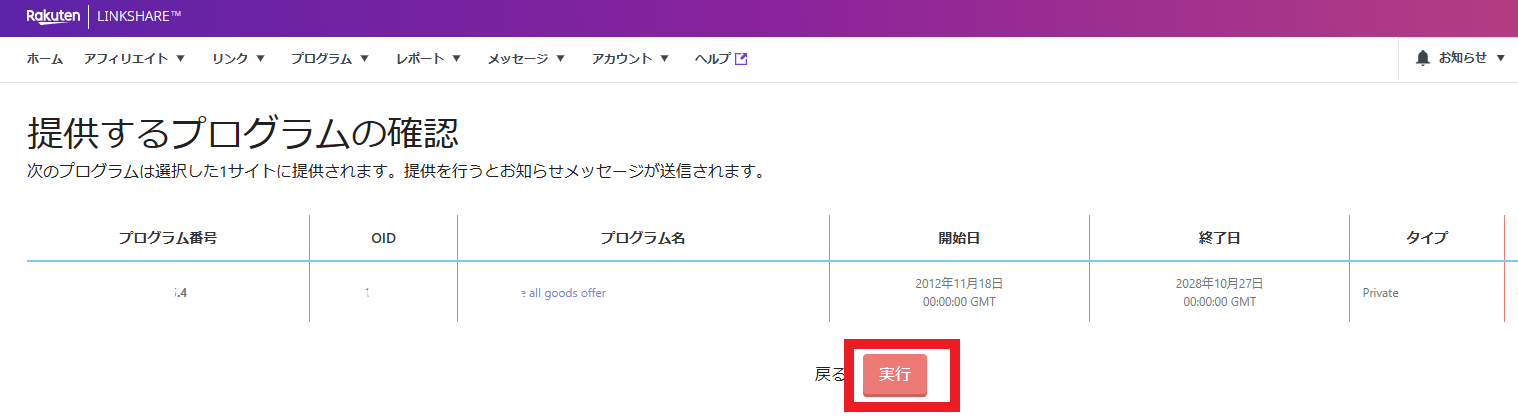
Task: Click the Rakuten logo
Action: click(53, 16)
